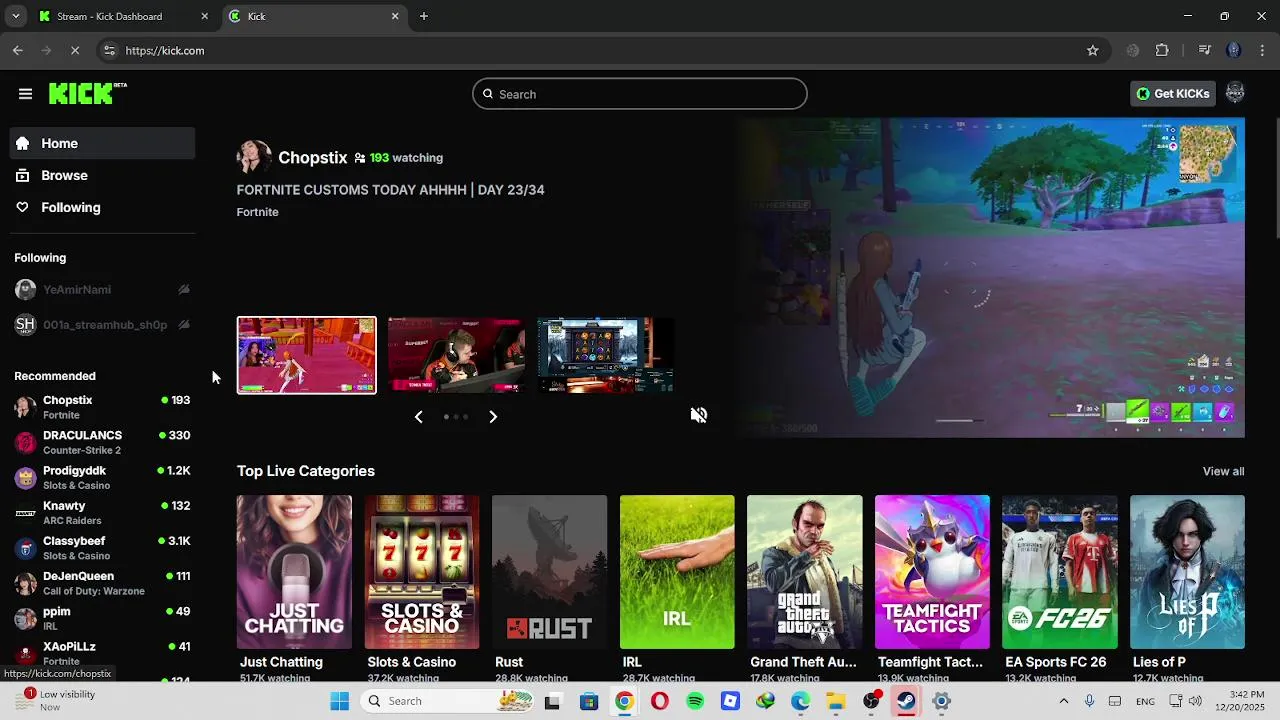Open Spotify from the taskbar
The height and width of the screenshot is (720, 1280).
pyautogui.click(x=695, y=701)
